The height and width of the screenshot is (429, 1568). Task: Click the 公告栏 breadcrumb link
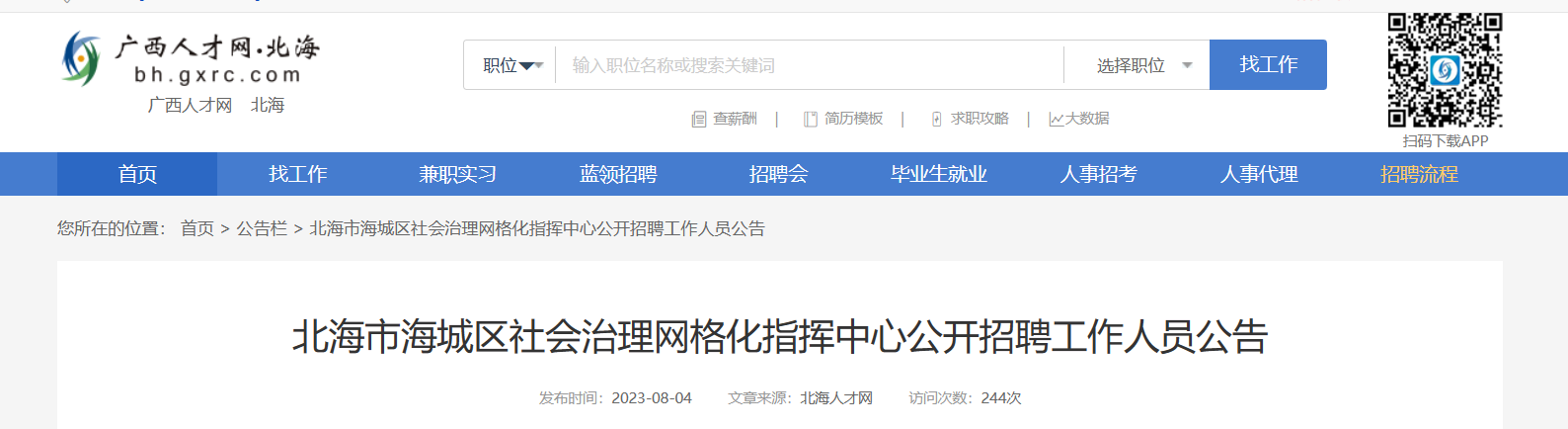click(262, 228)
